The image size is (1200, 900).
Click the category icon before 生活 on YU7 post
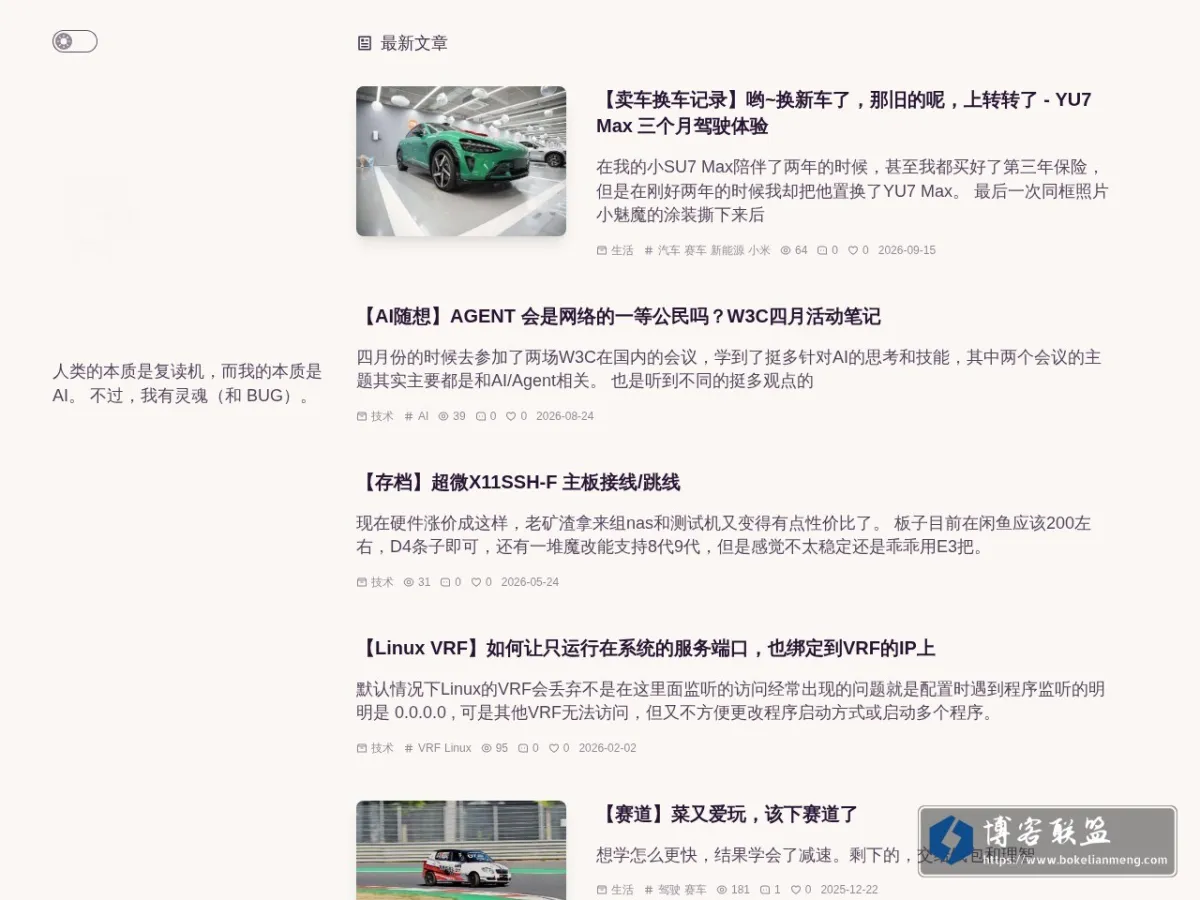(602, 251)
